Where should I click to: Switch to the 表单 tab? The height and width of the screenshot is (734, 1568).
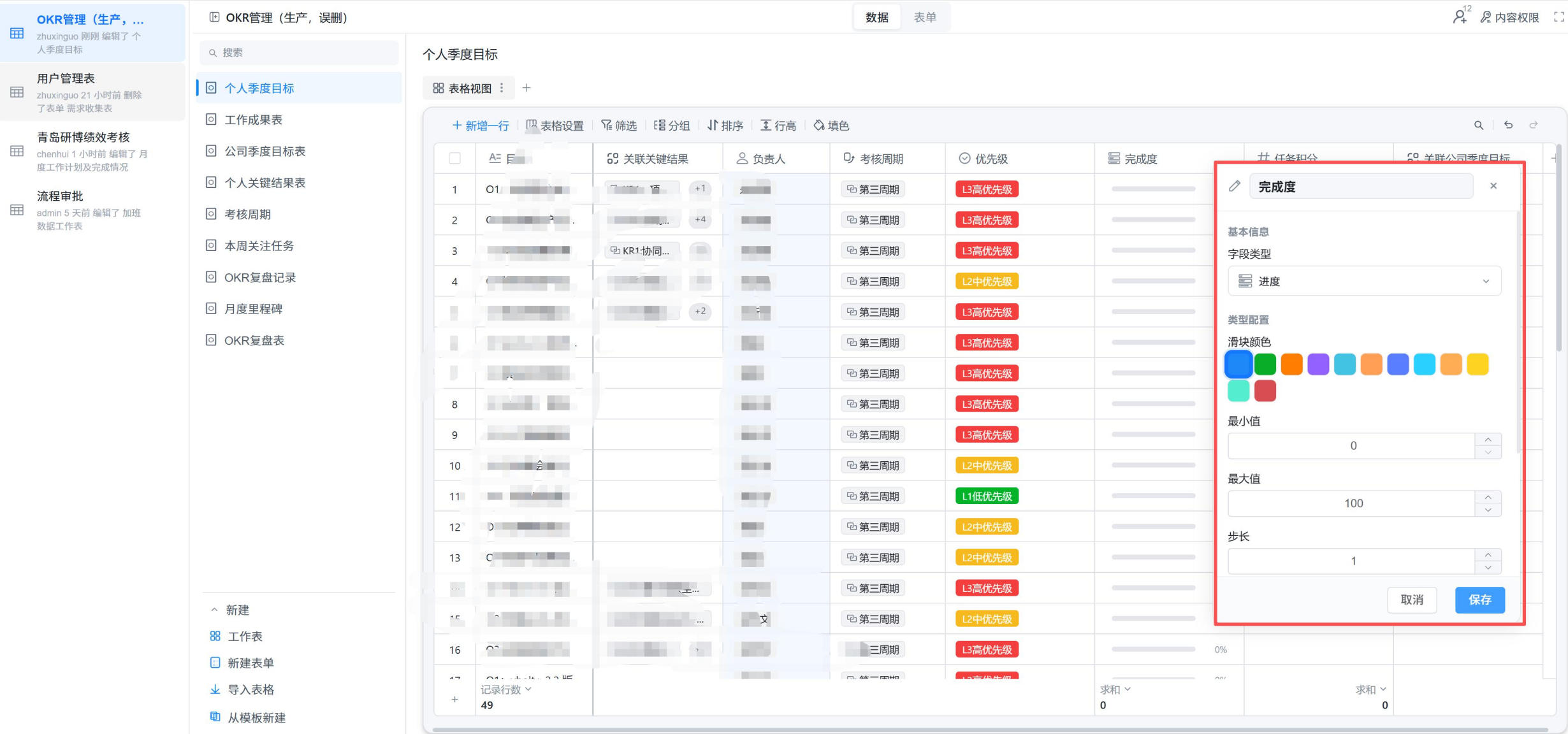[x=925, y=17]
